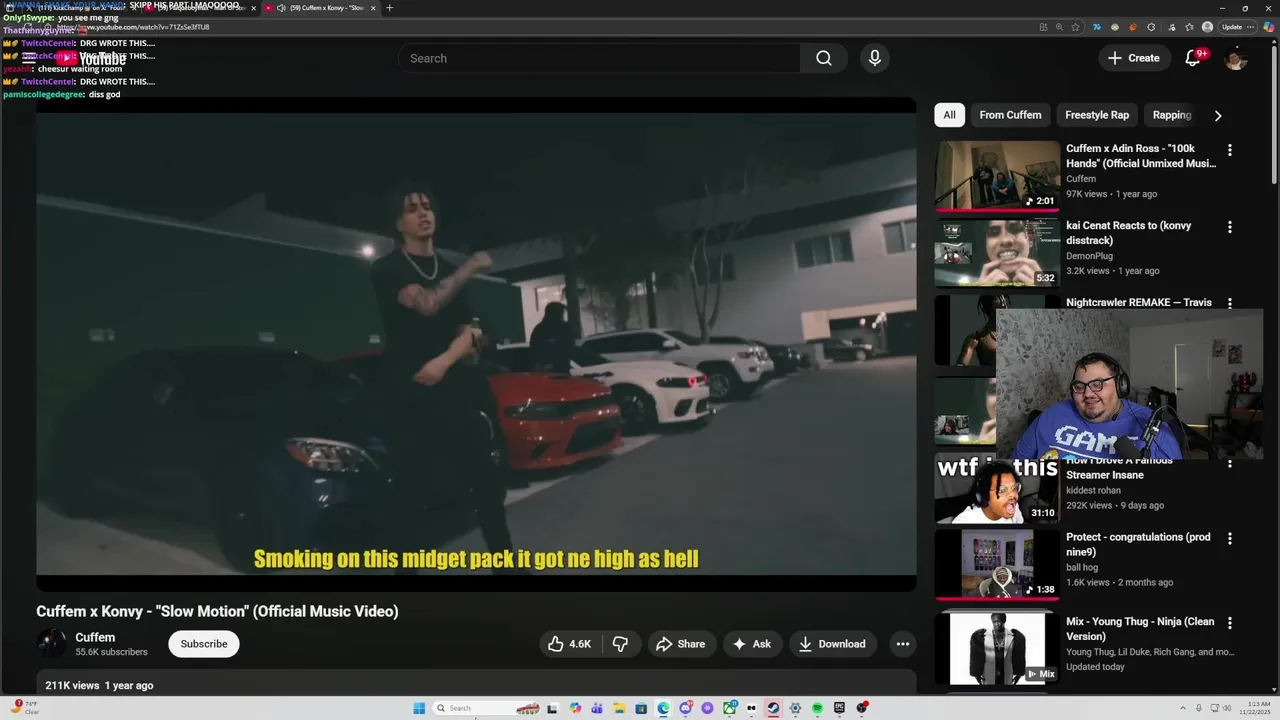This screenshot has width=1280, height=720.
Task: Open File Explorer from taskbar
Action: tap(619, 708)
